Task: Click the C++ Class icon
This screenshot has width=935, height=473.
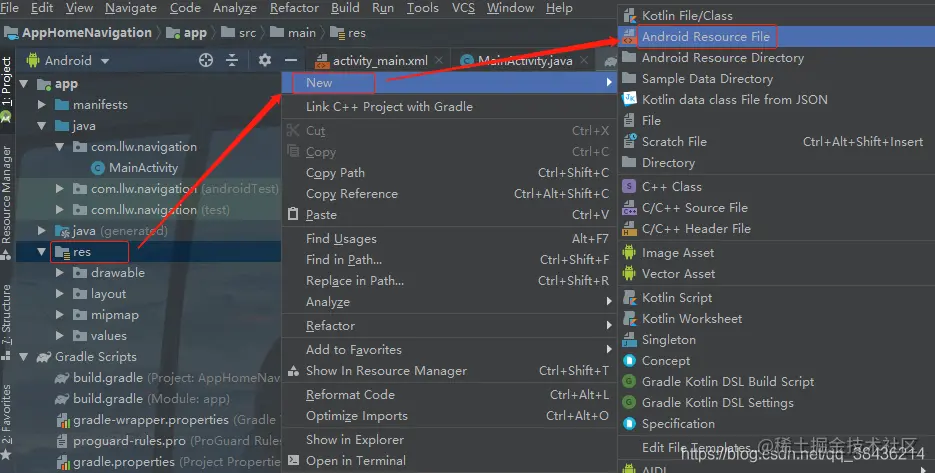Action: point(629,187)
